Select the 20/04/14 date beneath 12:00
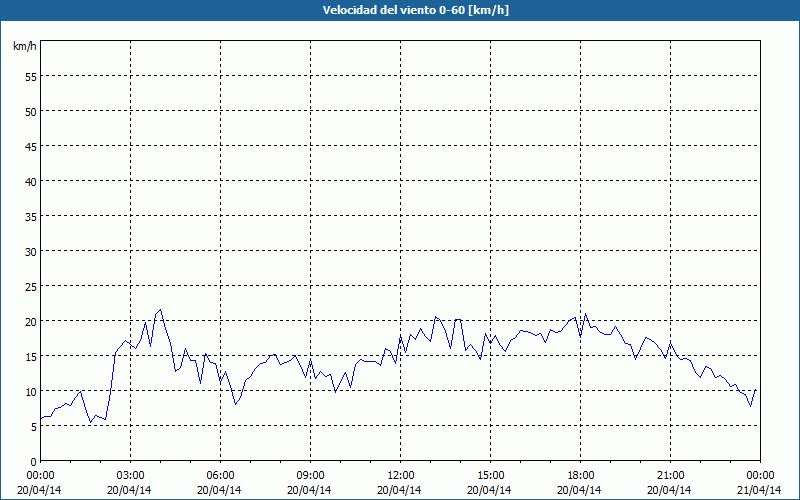Viewport: 800px width, 500px height. coord(399,490)
